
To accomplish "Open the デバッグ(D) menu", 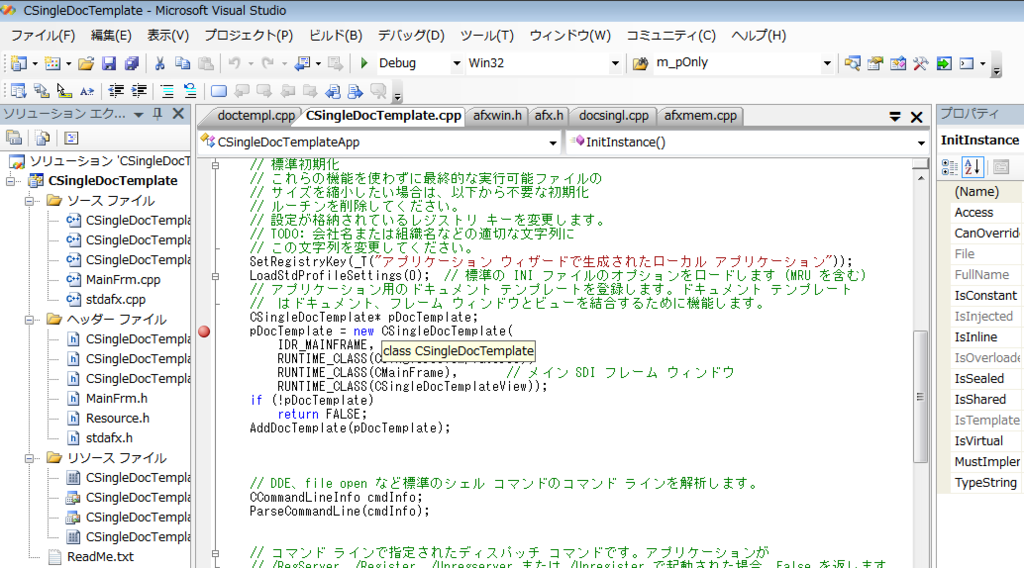I will (411, 36).
